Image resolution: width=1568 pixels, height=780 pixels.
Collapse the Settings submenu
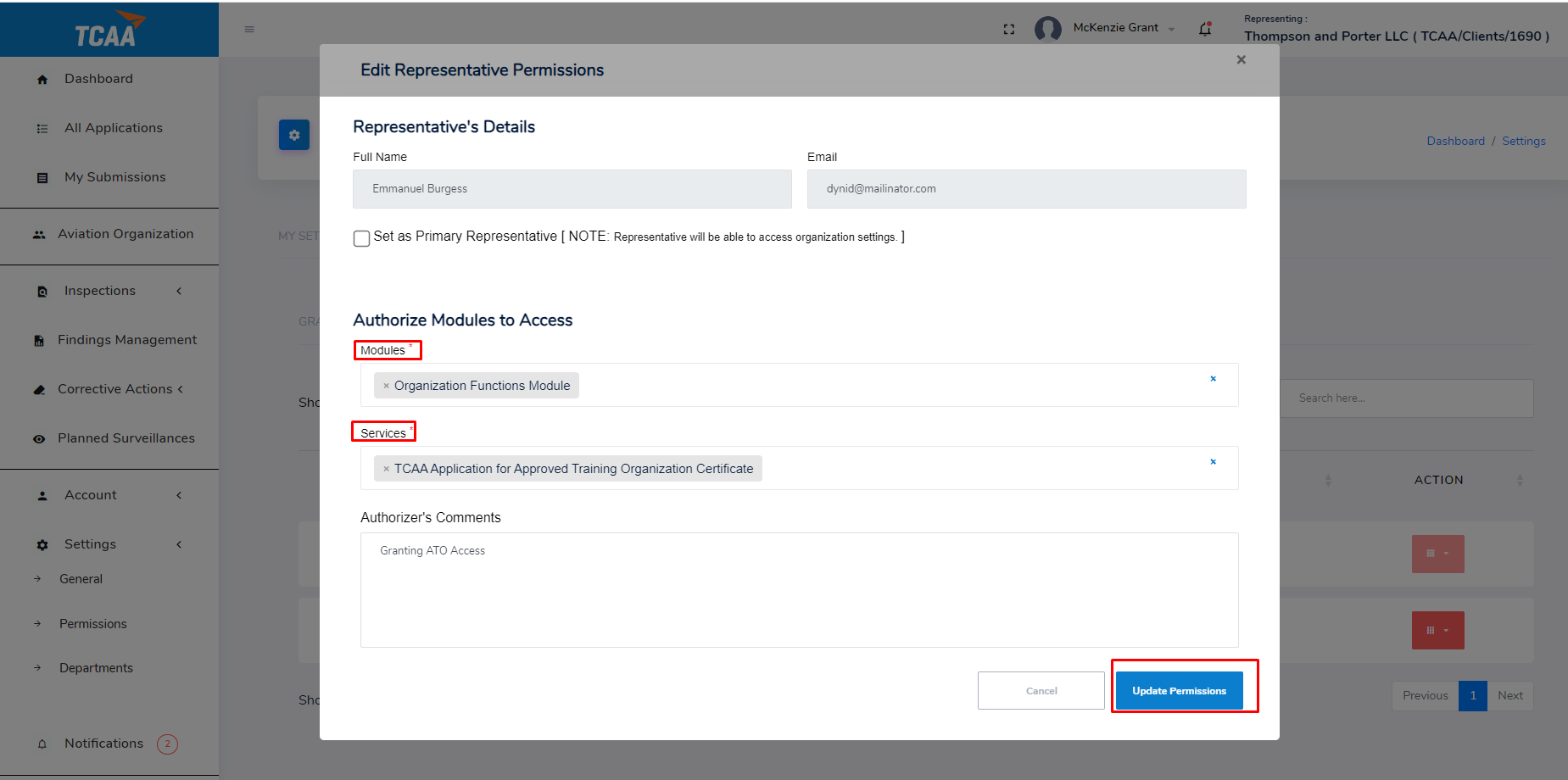click(x=179, y=544)
